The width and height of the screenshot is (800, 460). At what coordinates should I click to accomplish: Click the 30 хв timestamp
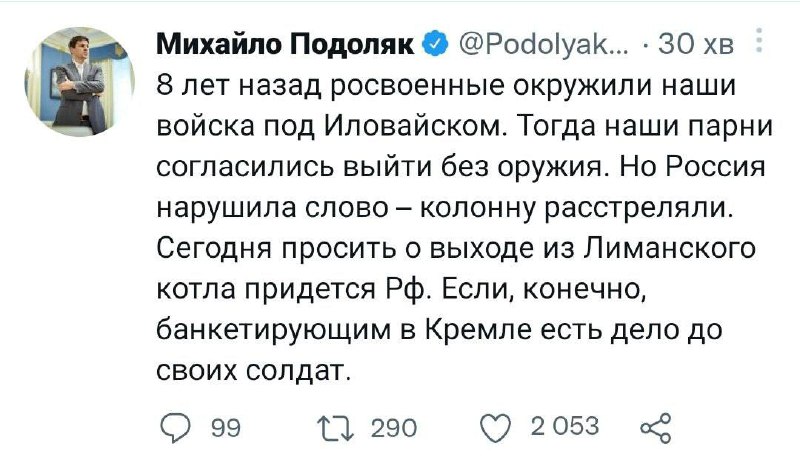click(x=705, y=45)
